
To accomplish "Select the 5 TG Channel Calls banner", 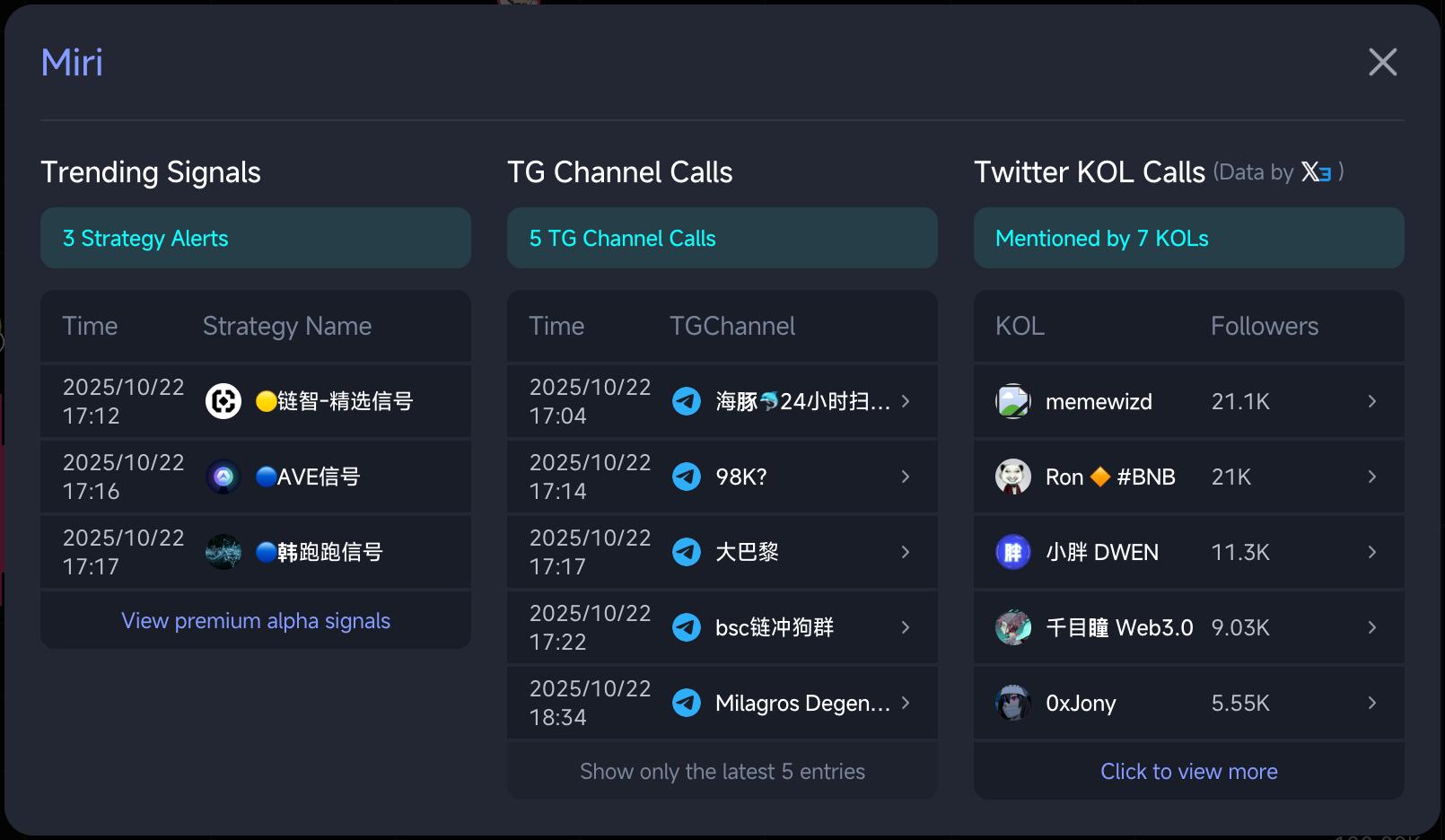I will pyautogui.click(x=722, y=238).
